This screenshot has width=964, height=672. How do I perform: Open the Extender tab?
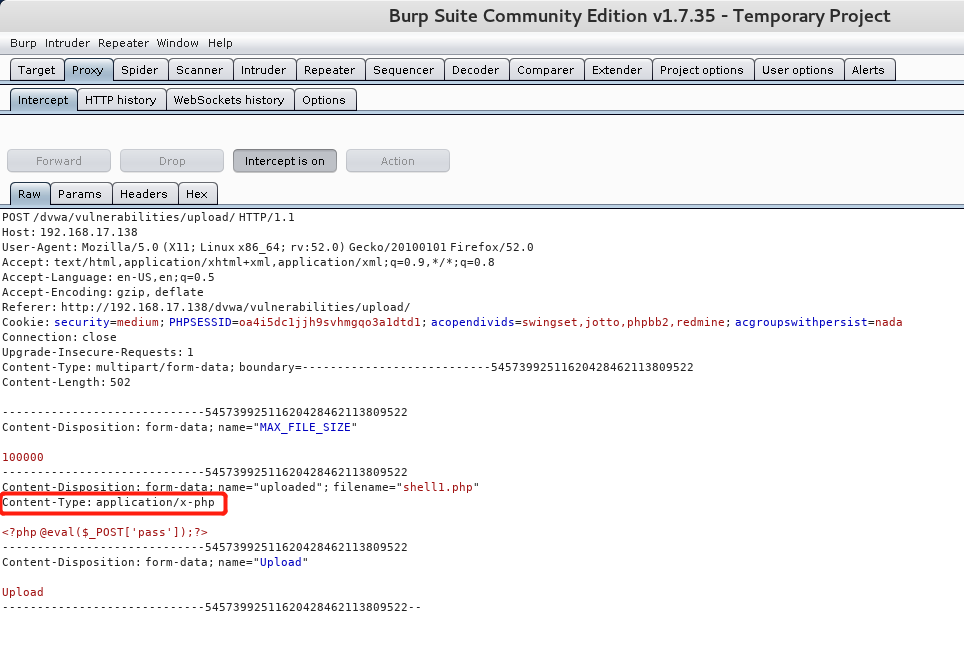point(617,70)
